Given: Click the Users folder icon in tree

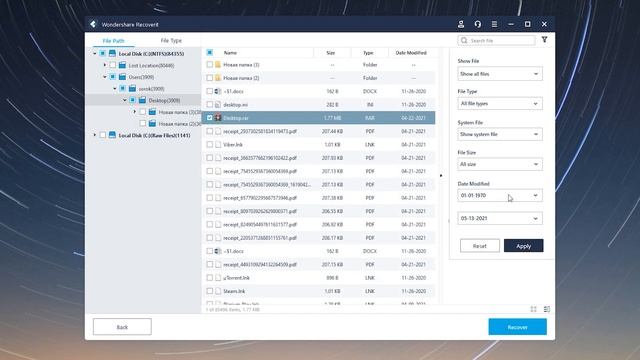Looking at the screenshot, I should pos(122,77).
